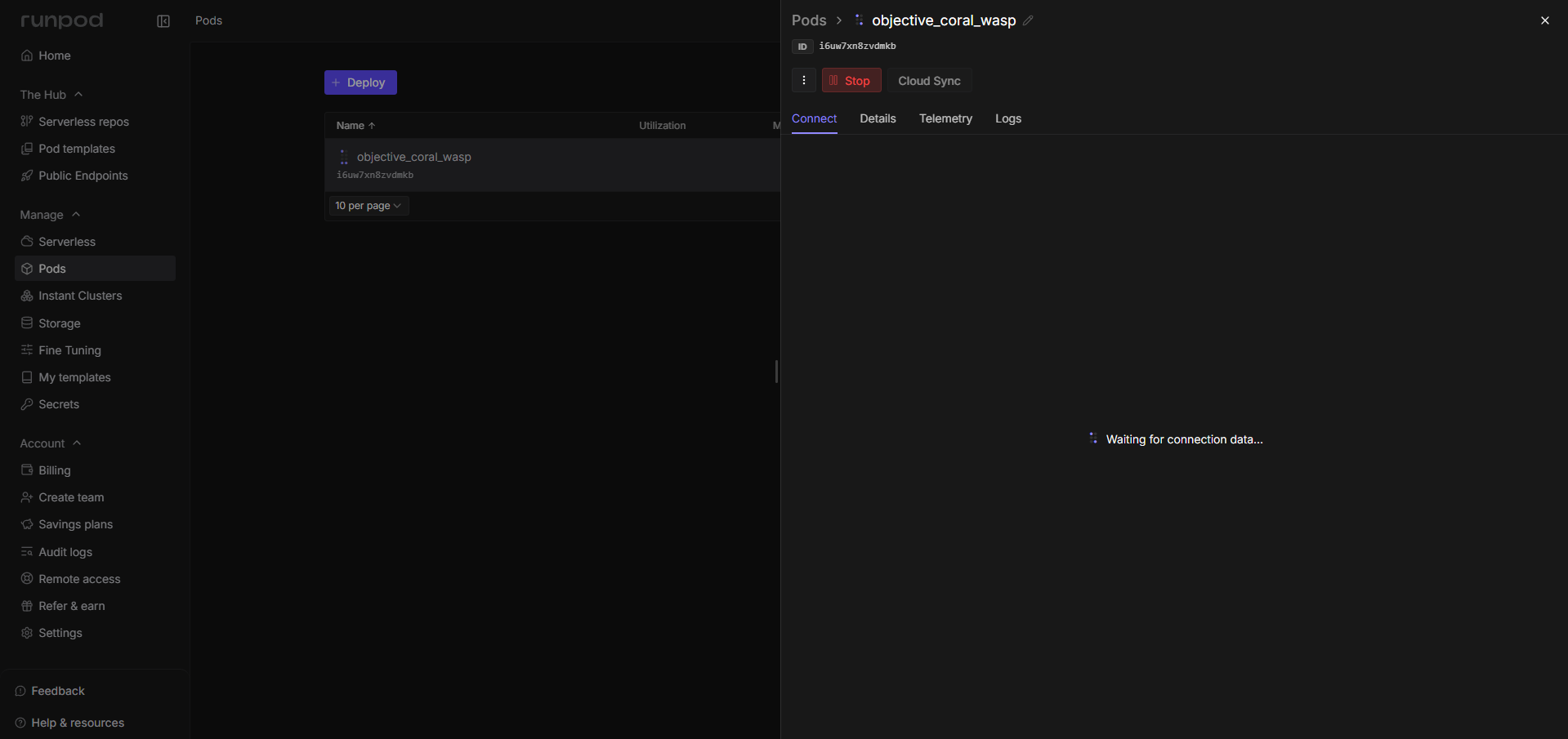This screenshot has height=739, width=1568.
Task: Open the Secrets page
Action: tap(58, 404)
